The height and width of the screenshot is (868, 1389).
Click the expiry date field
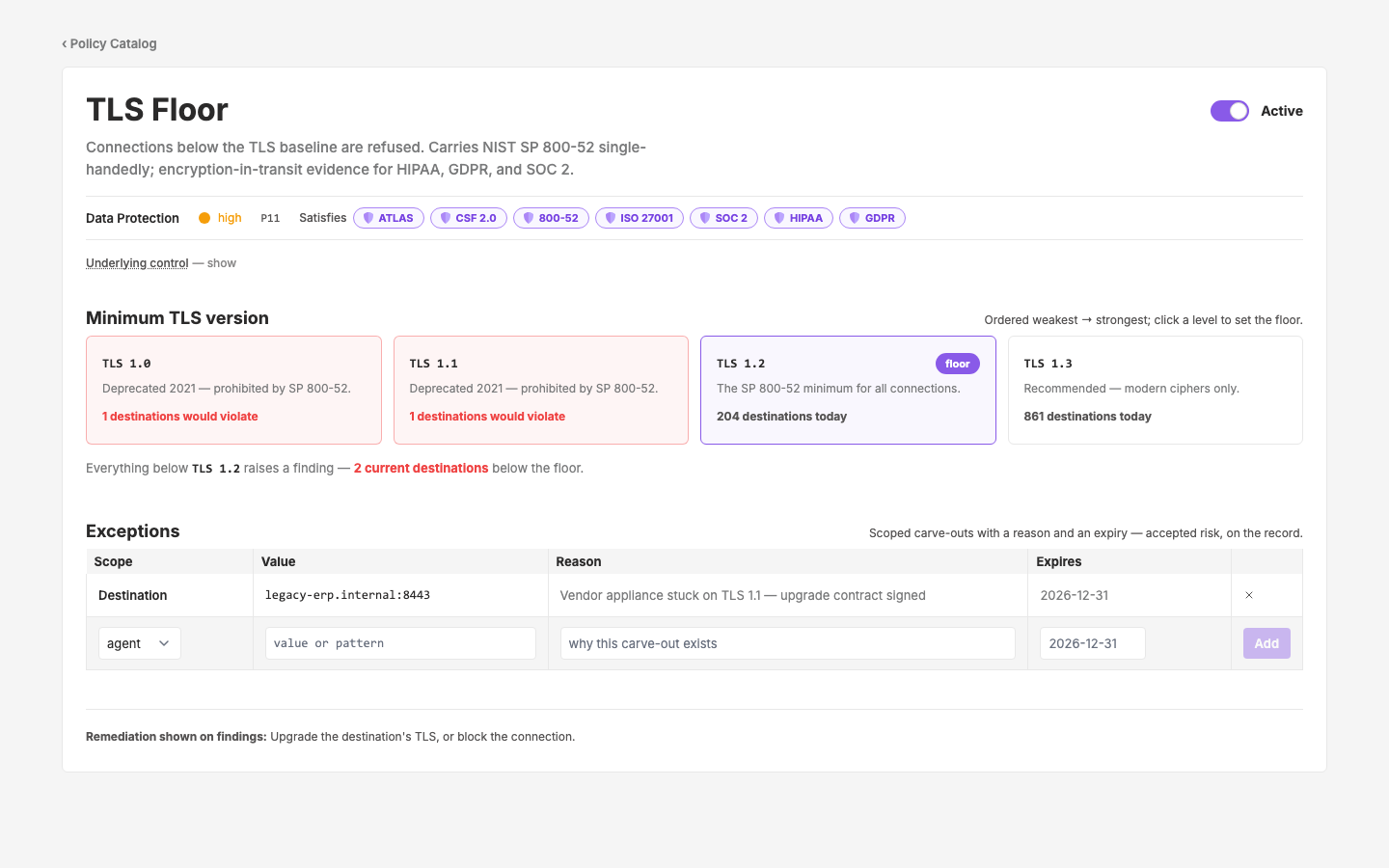point(1093,643)
